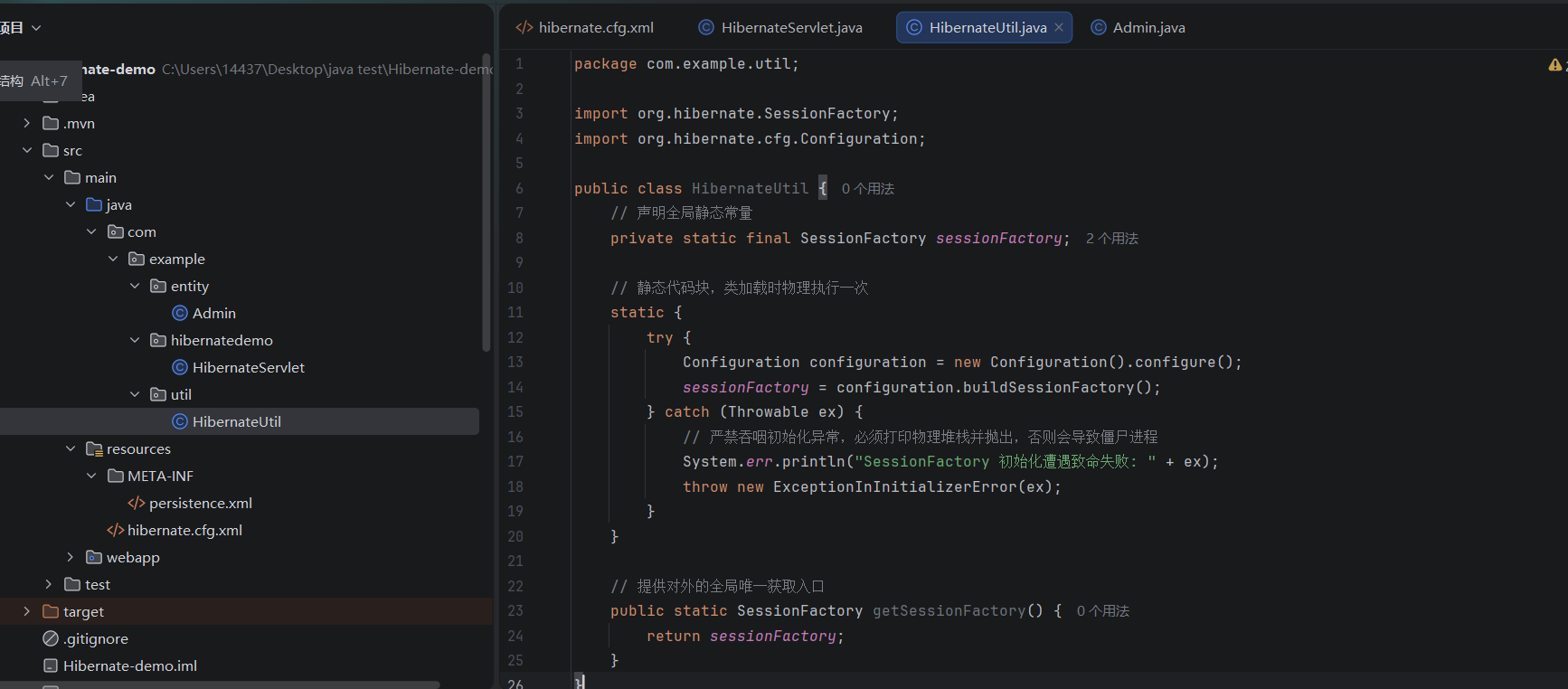
Task: Switch to the Admin.java tab
Action: point(1138,27)
